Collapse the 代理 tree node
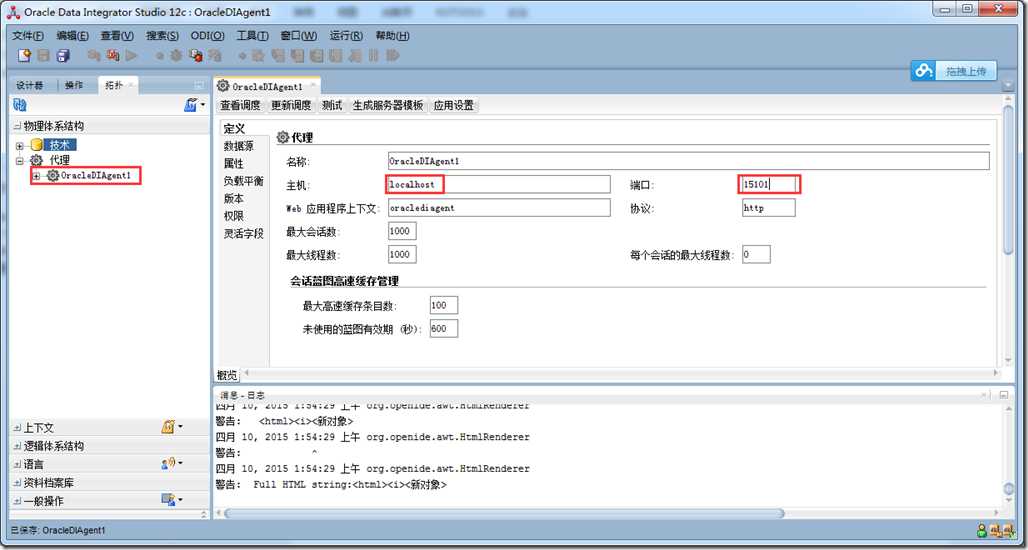The height and width of the screenshot is (550, 1028). (x=20, y=160)
